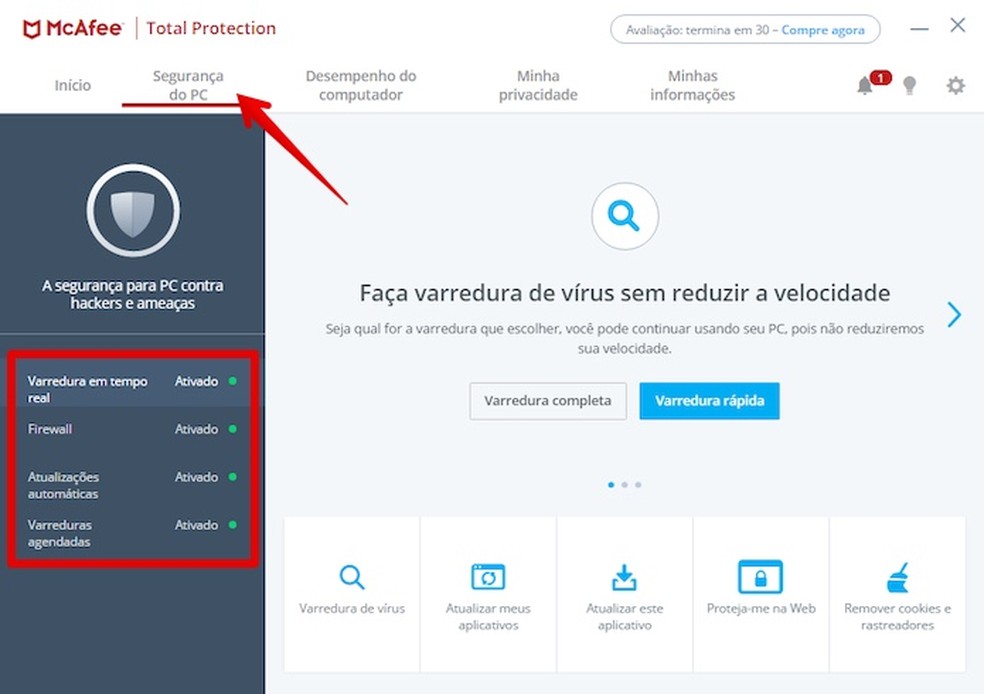Open Varreduras agendadas status row
This screenshot has width=984, height=694.
click(132, 533)
